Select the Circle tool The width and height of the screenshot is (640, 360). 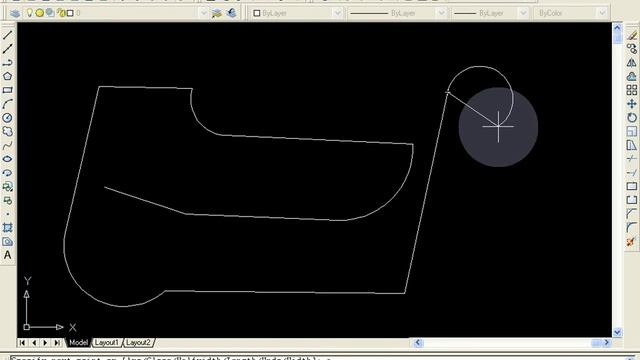click(7, 118)
